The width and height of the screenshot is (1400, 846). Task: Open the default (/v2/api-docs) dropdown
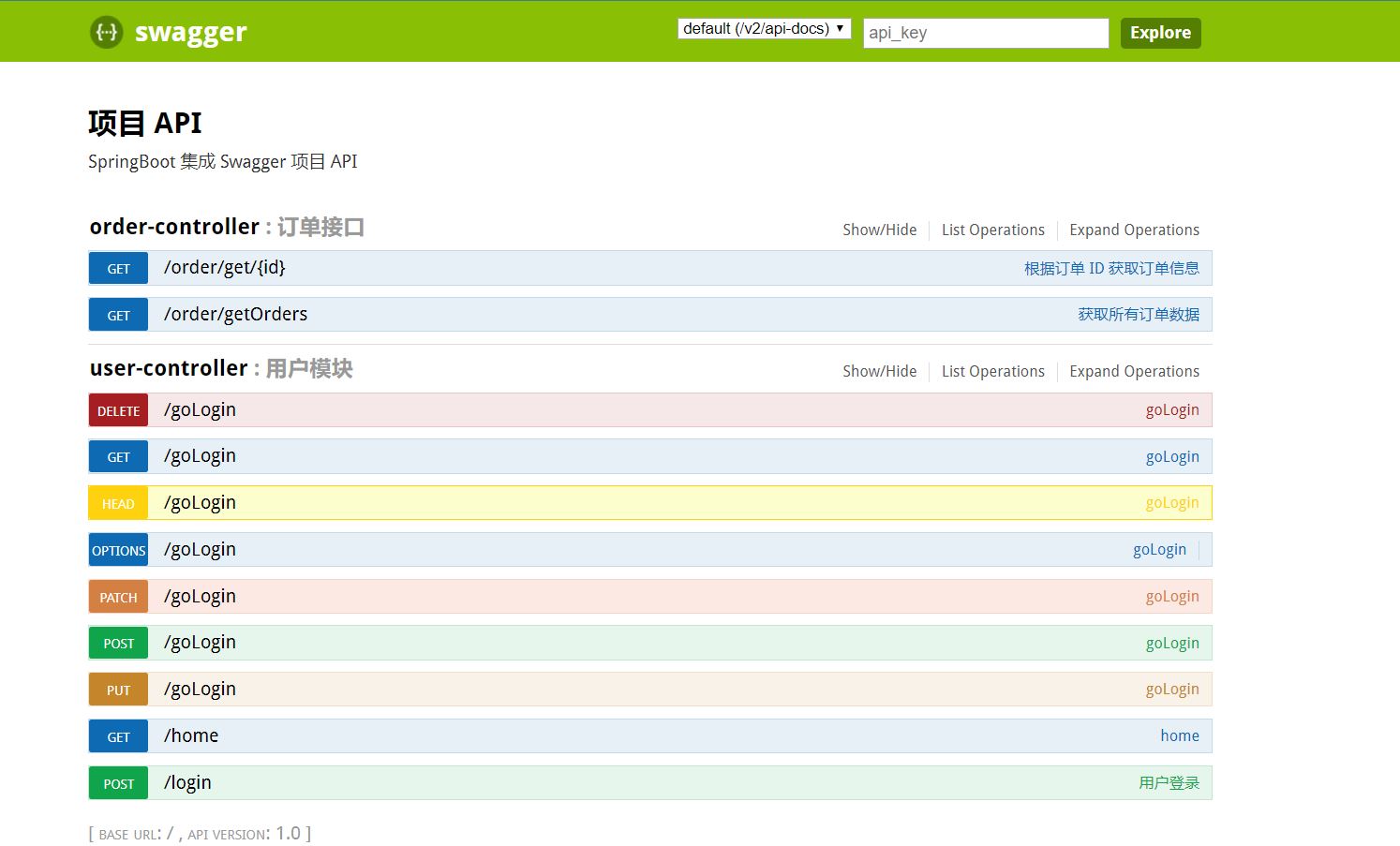point(764,29)
